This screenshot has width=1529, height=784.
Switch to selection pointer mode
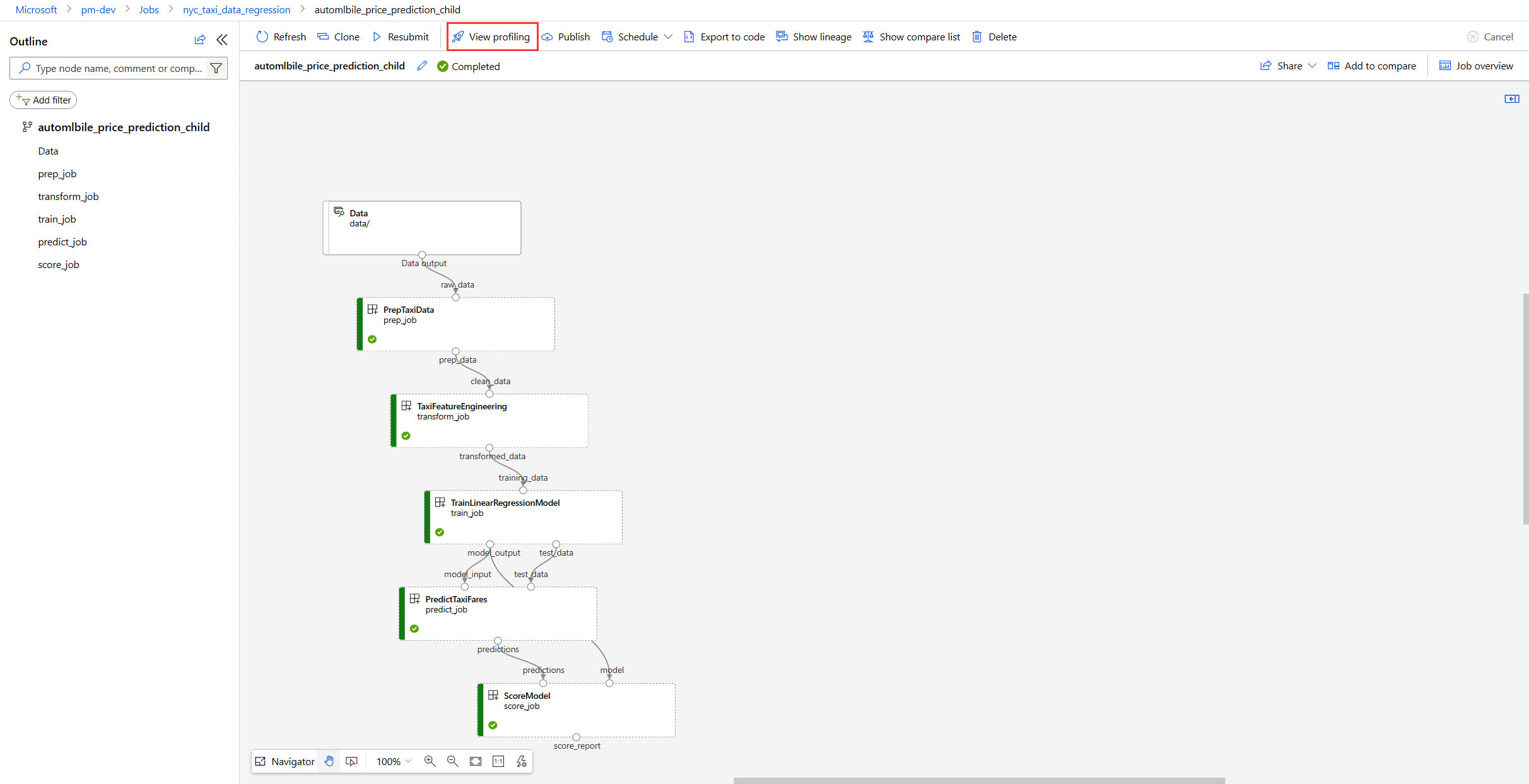[352, 761]
